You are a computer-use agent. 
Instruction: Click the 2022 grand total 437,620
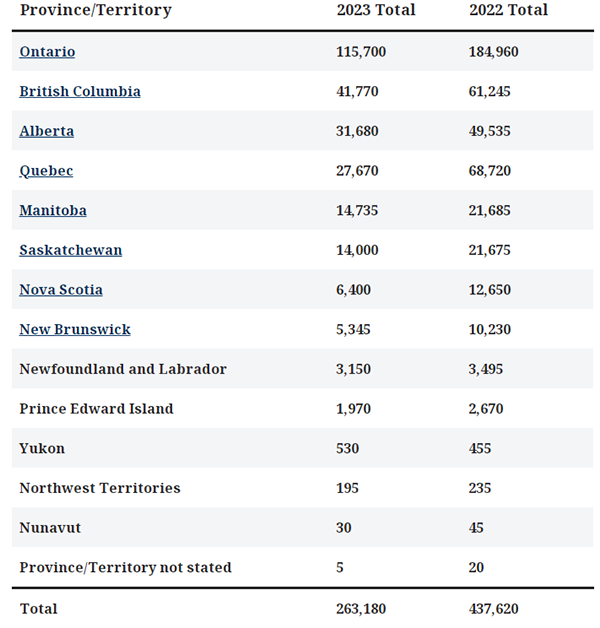pyautogui.click(x=493, y=609)
